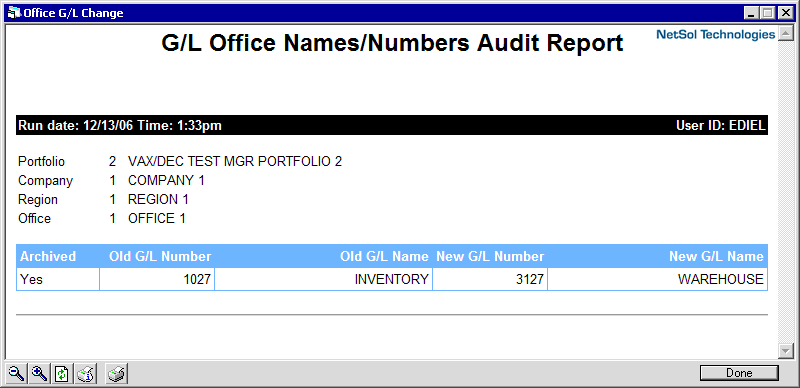
Task: Select the Archived column header
Action: coord(48,256)
